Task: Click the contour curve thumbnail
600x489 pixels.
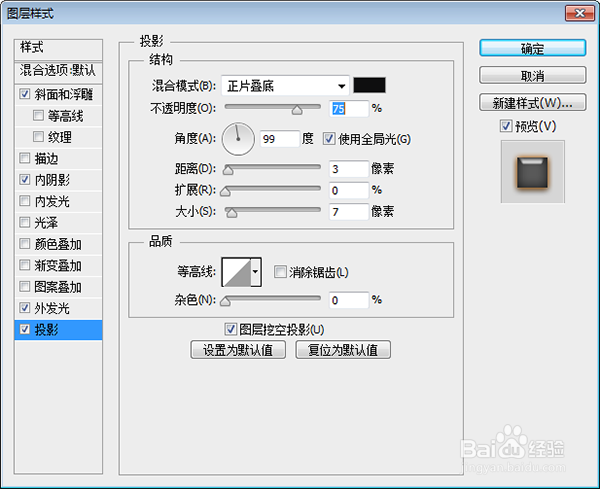Action: click(237, 272)
